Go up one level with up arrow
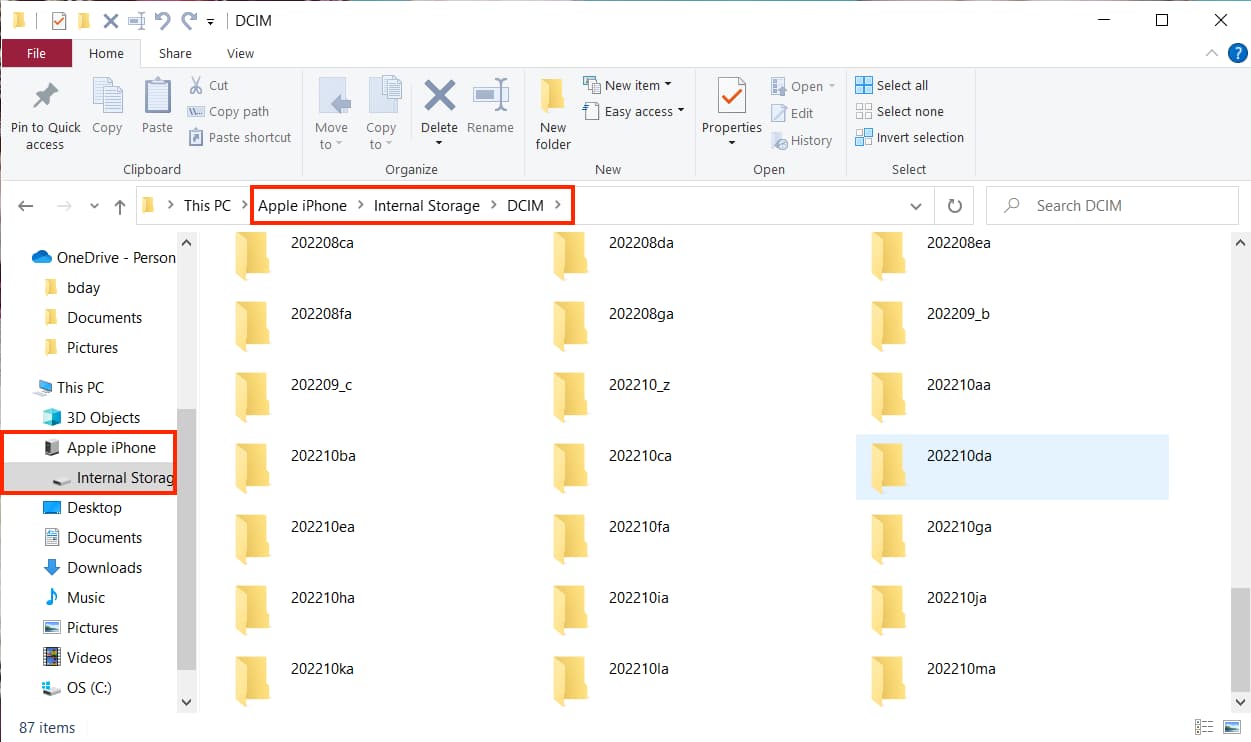Screen dimensions: 1251x742 pos(120,206)
